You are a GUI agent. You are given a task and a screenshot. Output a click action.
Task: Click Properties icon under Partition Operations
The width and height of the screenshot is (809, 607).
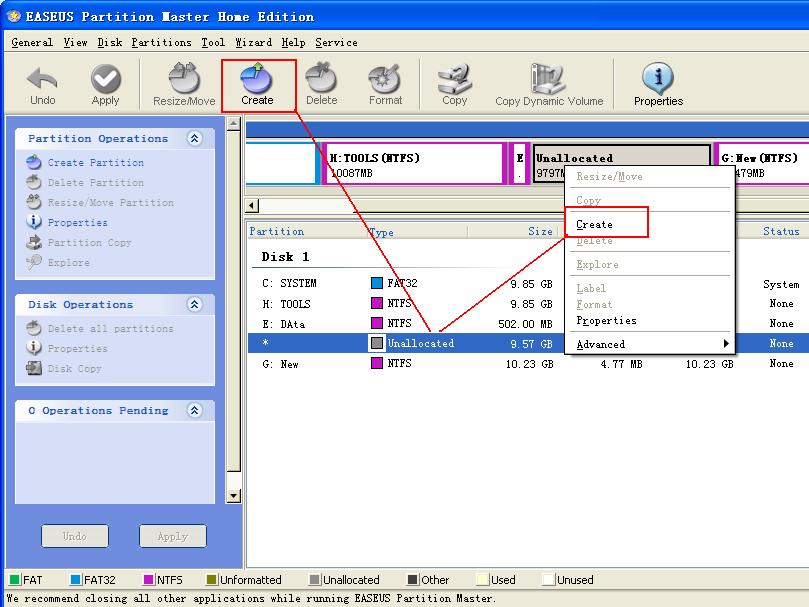[34, 221]
